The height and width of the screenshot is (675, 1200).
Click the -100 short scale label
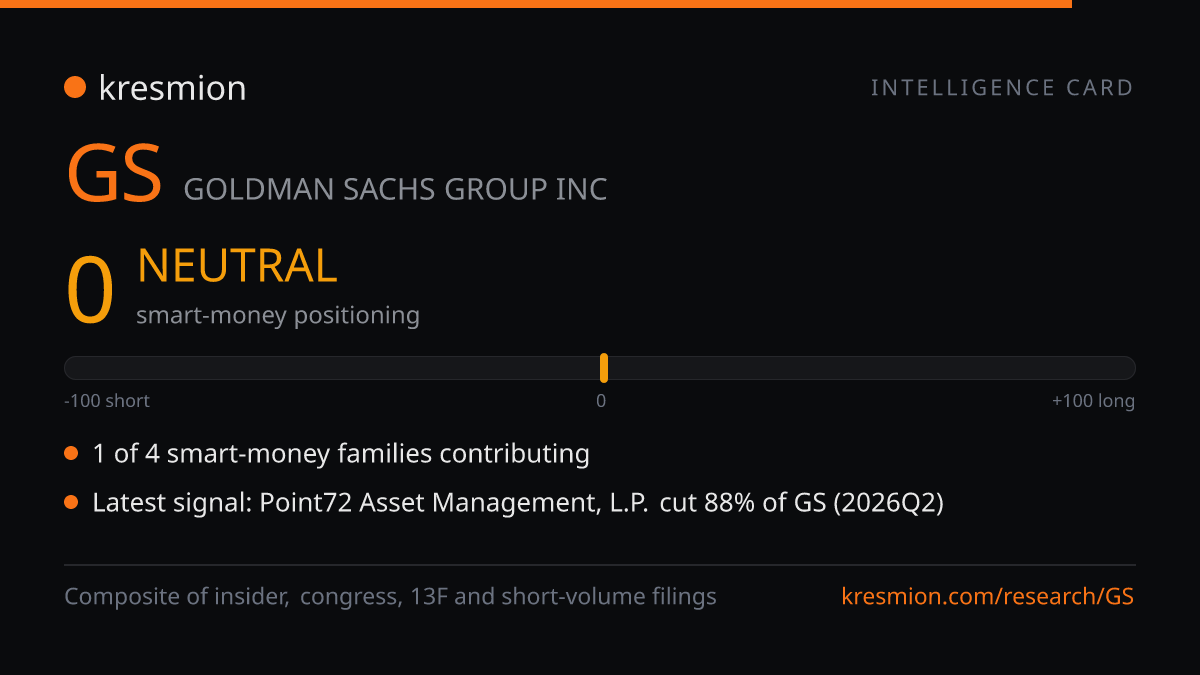107,401
